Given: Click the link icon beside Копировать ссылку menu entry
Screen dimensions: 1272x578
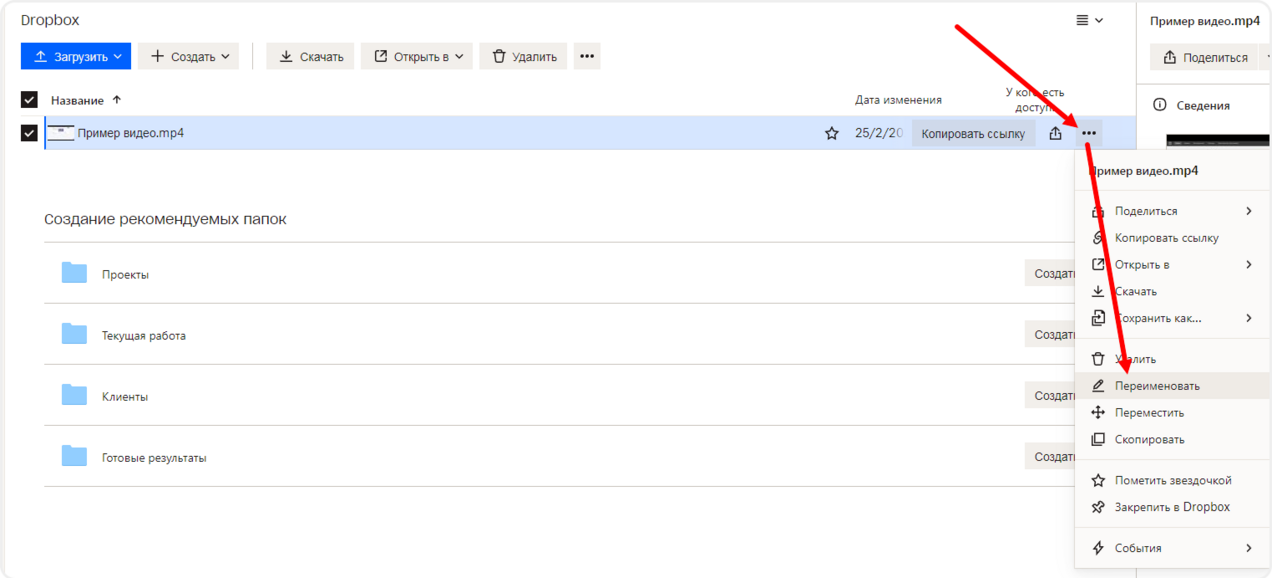Looking at the screenshot, I should 1098,238.
